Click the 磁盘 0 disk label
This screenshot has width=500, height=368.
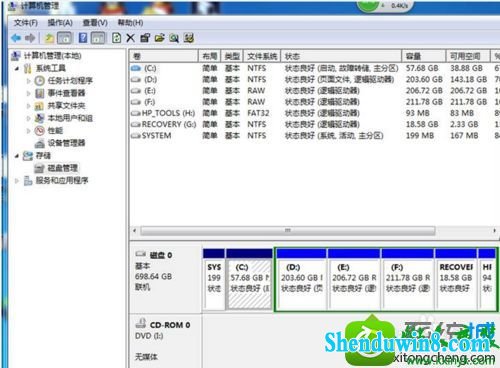point(160,255)
